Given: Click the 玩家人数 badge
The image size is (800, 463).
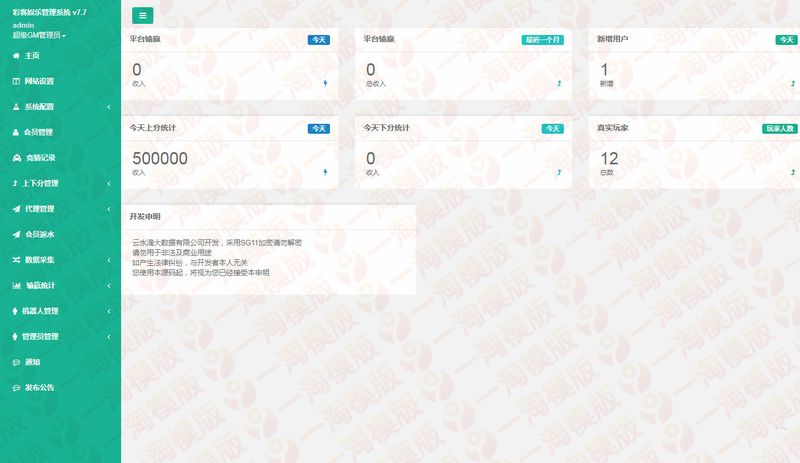Looking at the screenshot, I should click(x=780, y=129).
